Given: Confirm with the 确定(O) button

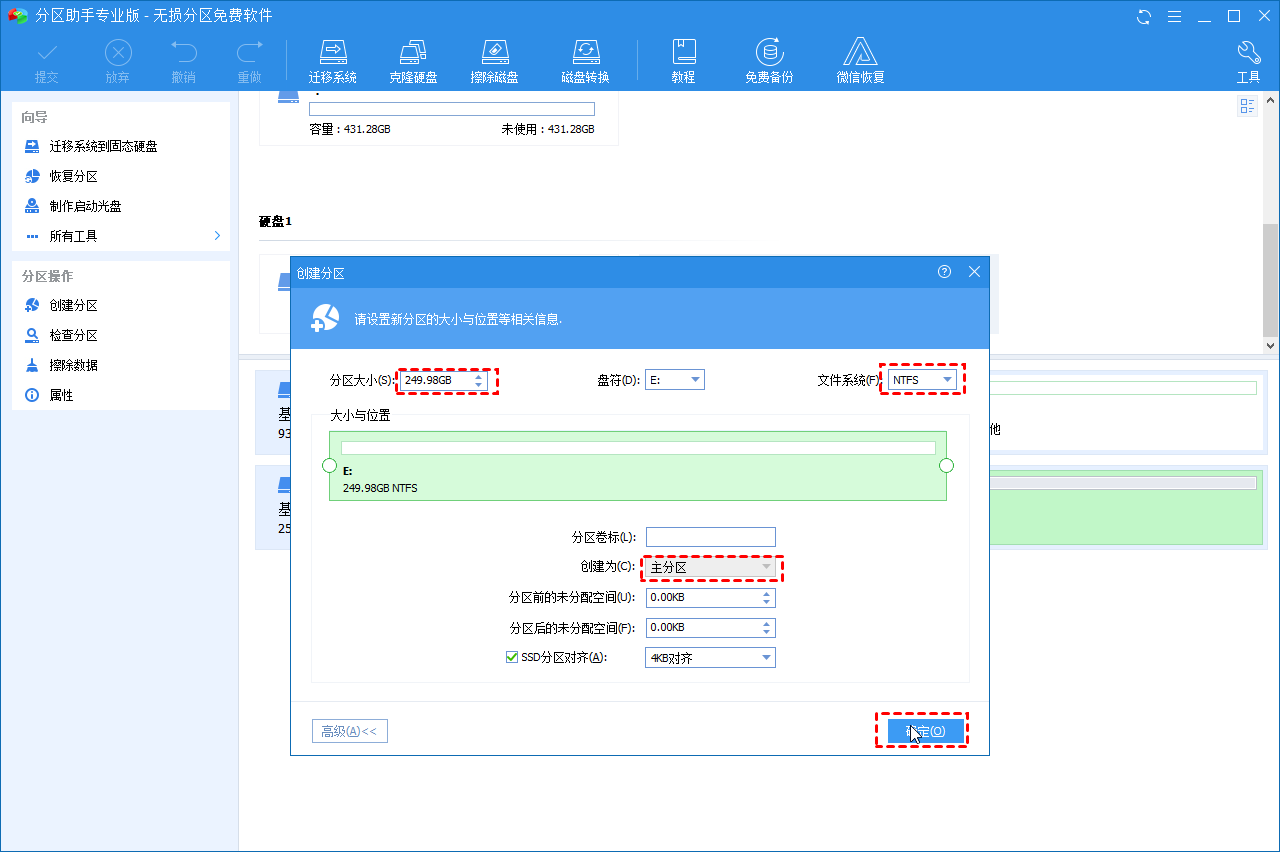Looking at the screenshot, I should pos(921,730).
